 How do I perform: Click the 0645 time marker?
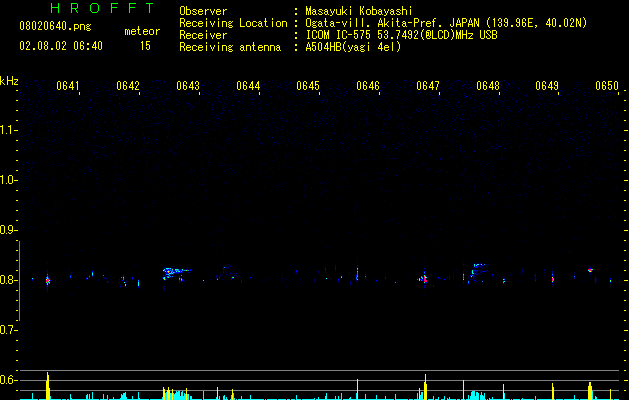pos(308,86)
